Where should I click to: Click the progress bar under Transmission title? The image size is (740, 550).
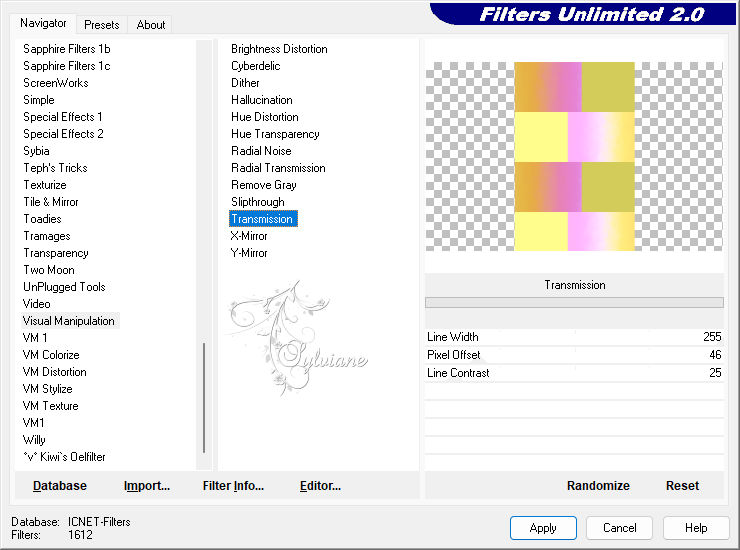pos(574,302)
